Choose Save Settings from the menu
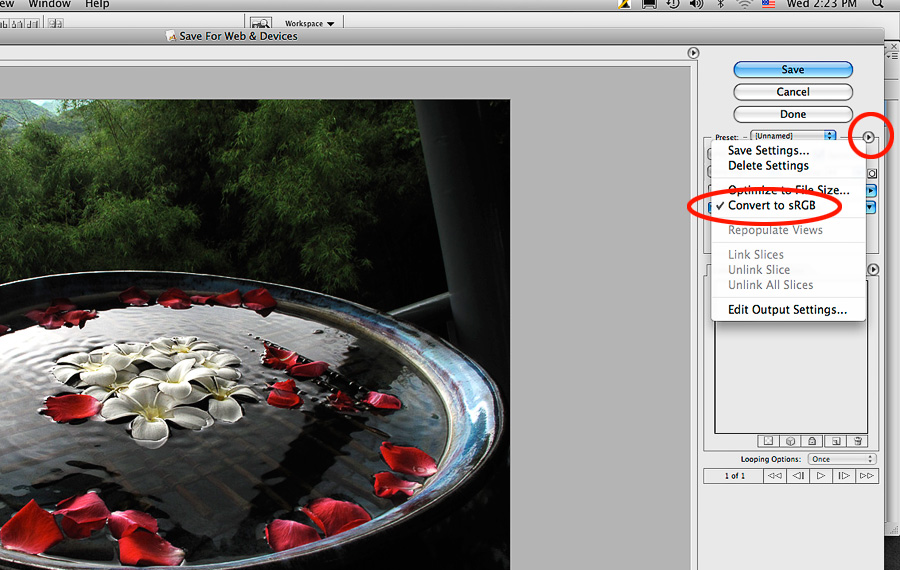 [768, 151]
